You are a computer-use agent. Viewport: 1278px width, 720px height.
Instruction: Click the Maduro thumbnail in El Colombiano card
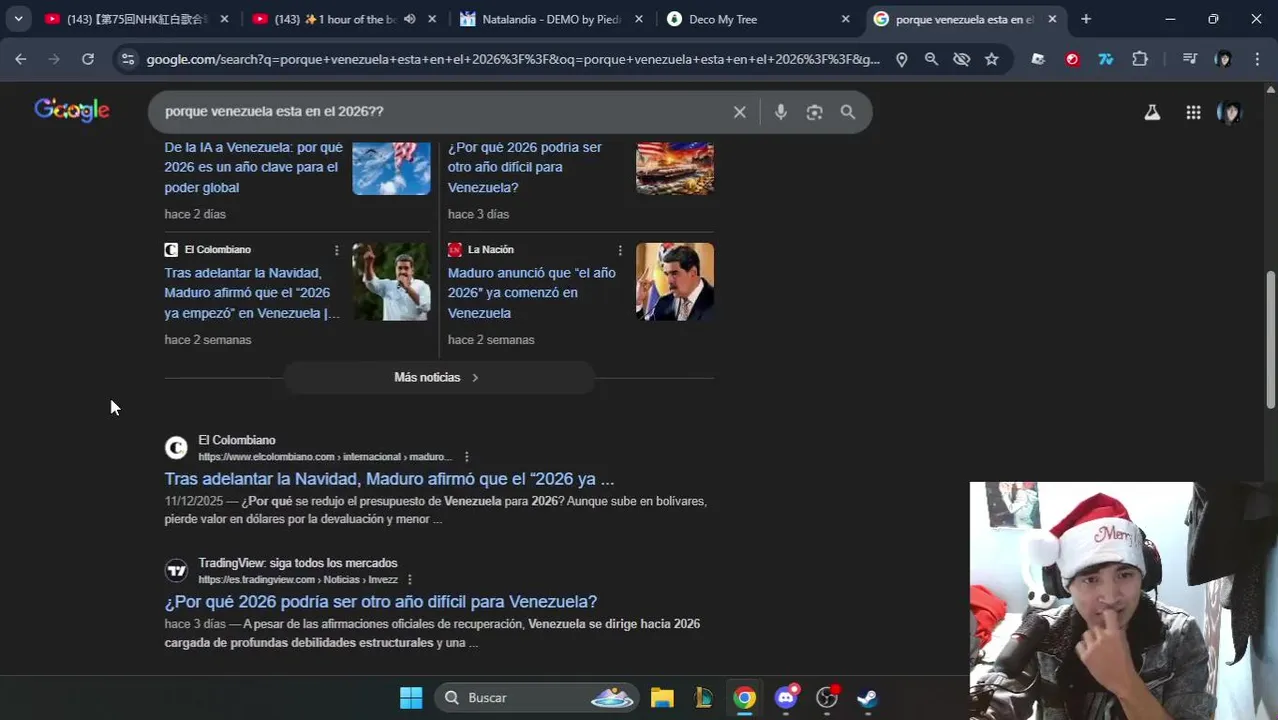pos(391,282)
